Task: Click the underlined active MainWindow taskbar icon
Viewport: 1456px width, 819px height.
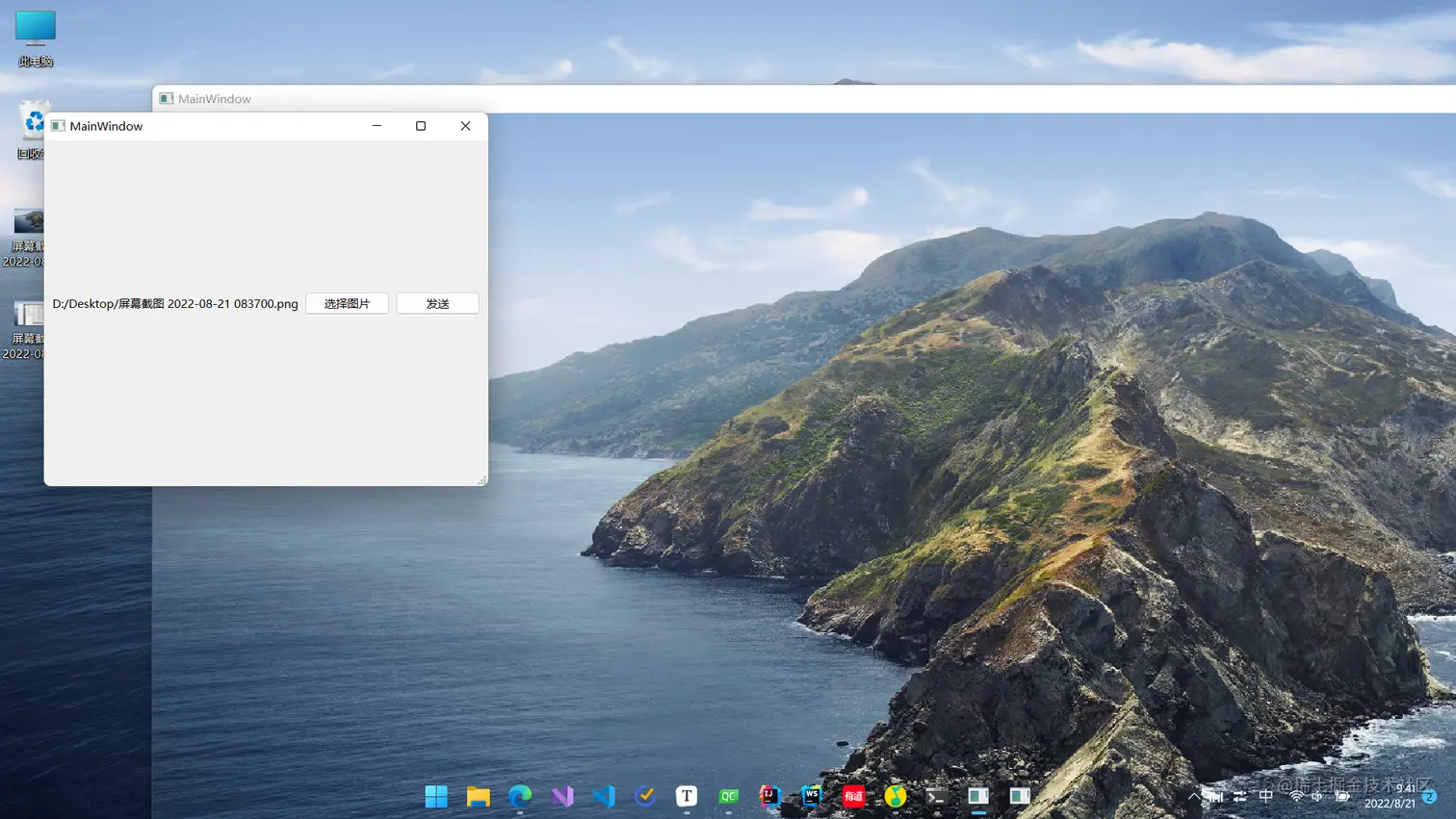Action: click(978, 796)
